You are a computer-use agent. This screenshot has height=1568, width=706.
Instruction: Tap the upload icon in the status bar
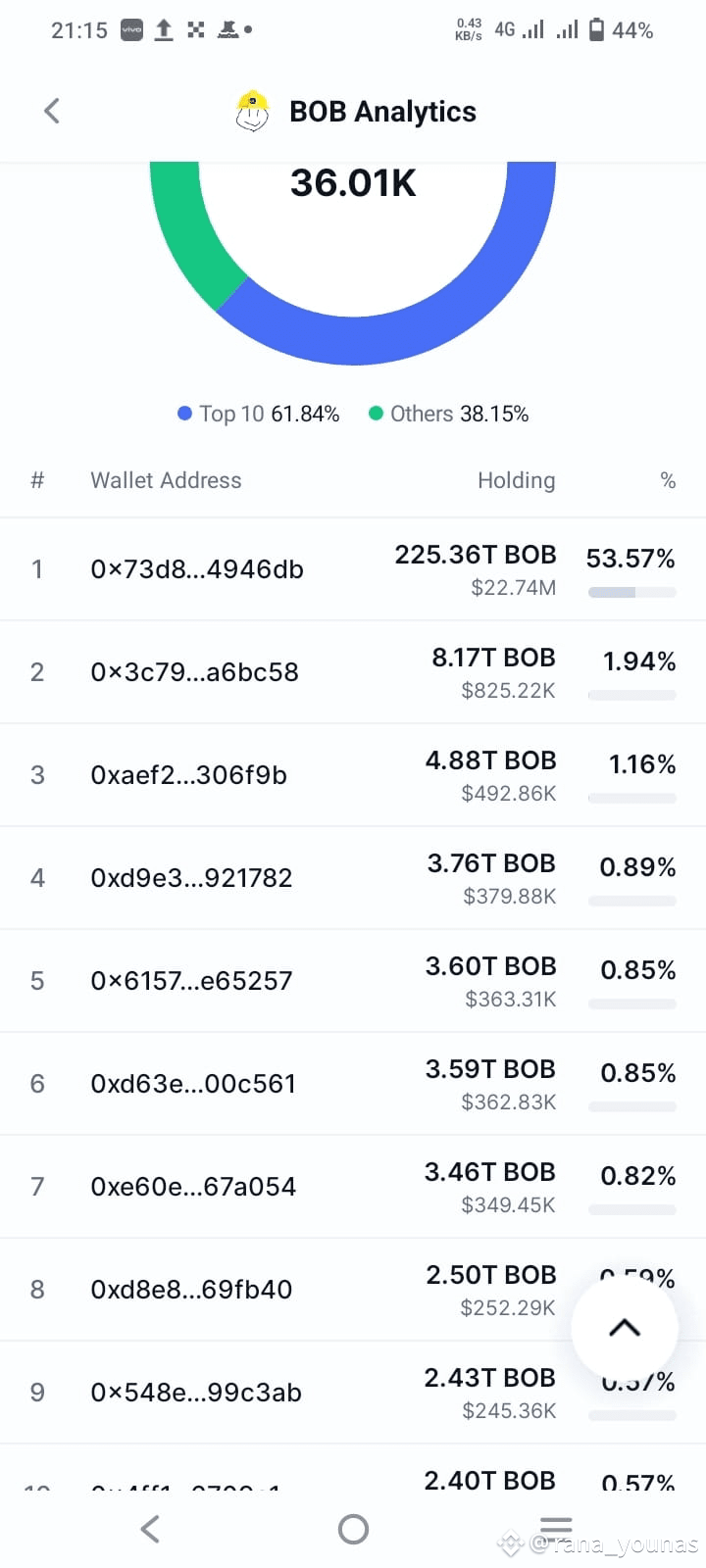[x=163, y=29]
